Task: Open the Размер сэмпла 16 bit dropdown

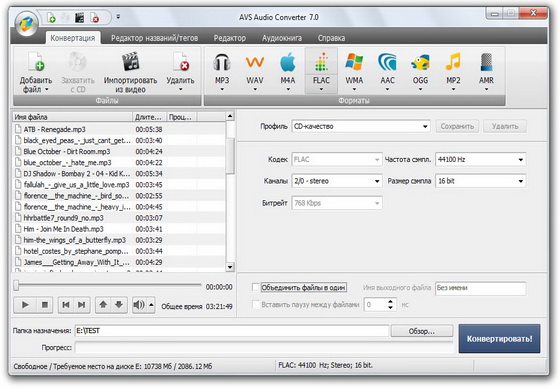Action: tap(480, 181)
